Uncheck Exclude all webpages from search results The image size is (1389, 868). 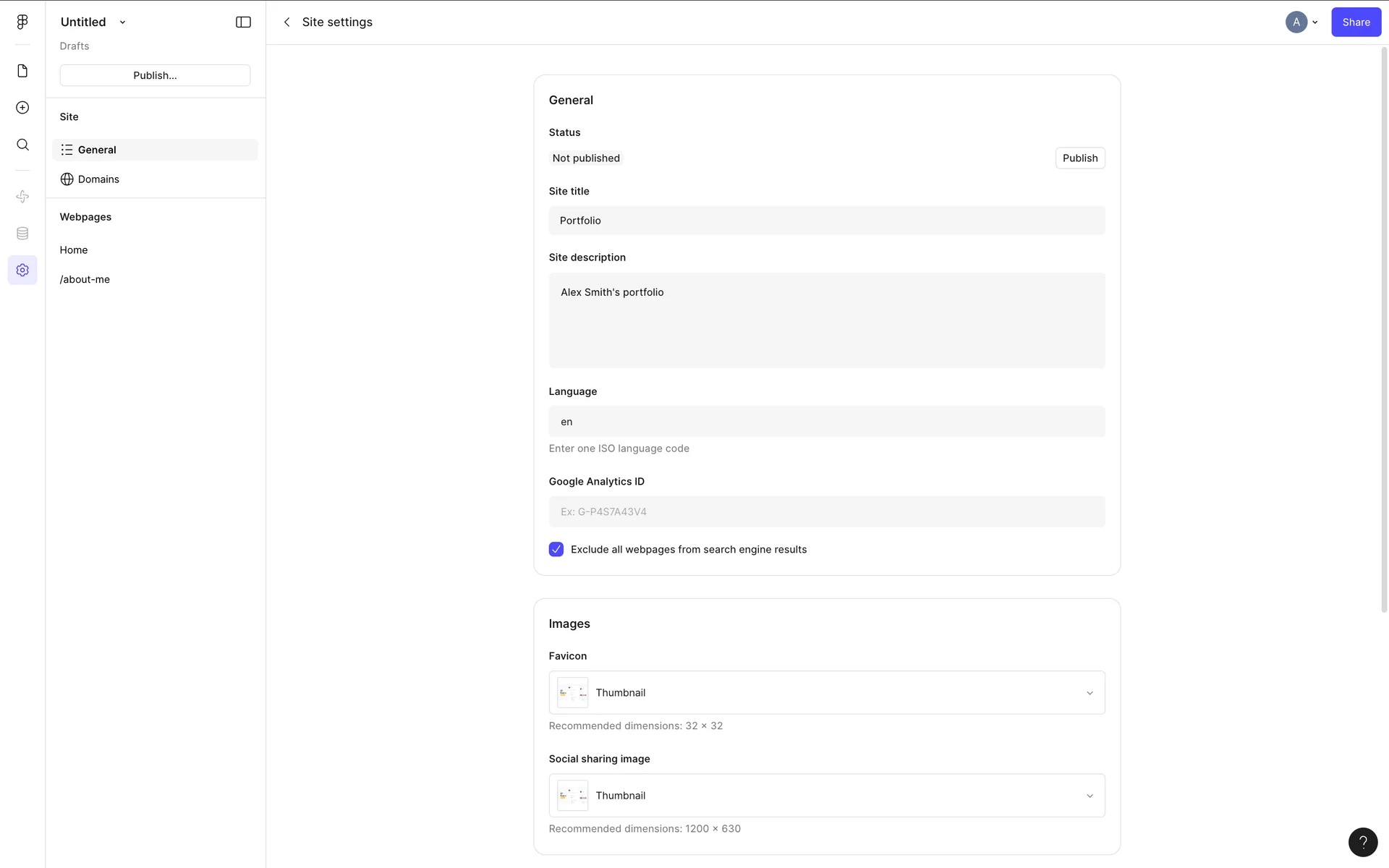556,550
